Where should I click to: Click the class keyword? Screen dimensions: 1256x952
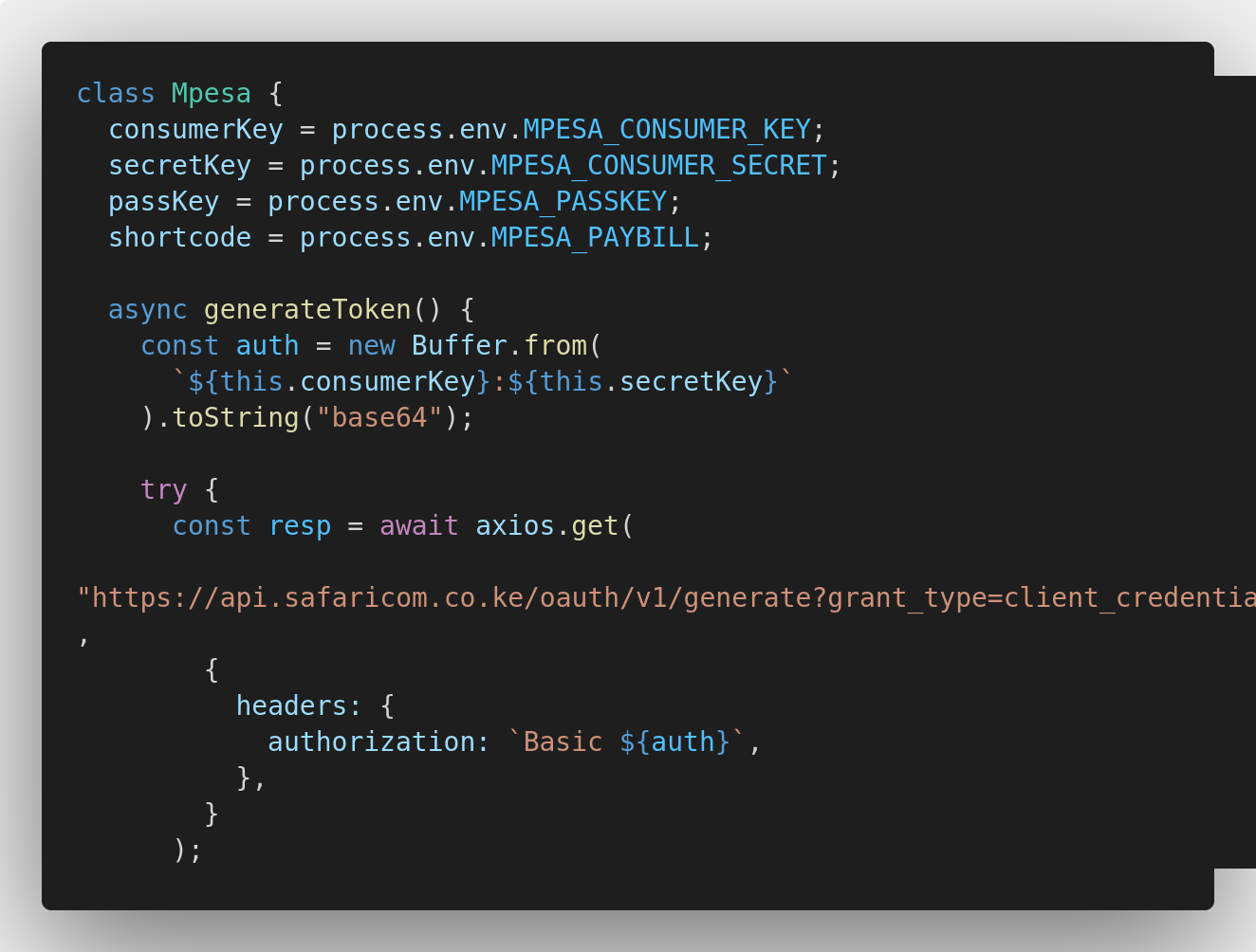(115, 94)
